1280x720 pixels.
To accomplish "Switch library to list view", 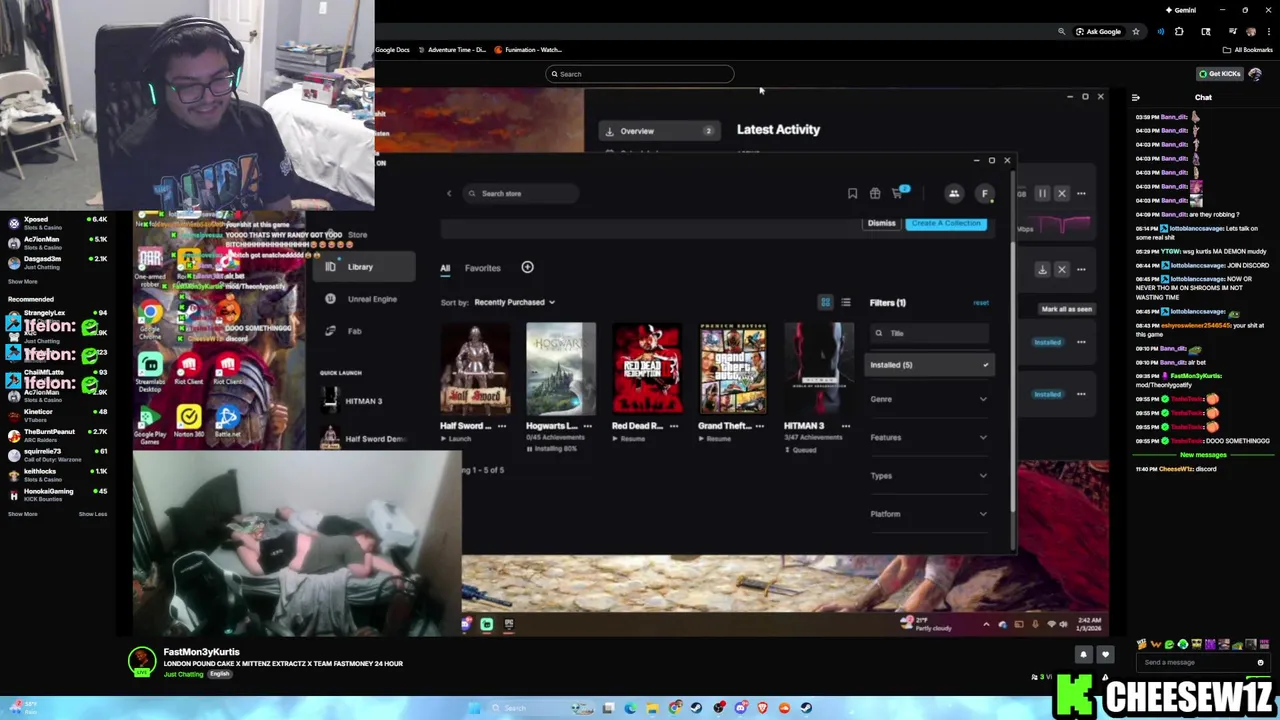I will click(846, 302).
